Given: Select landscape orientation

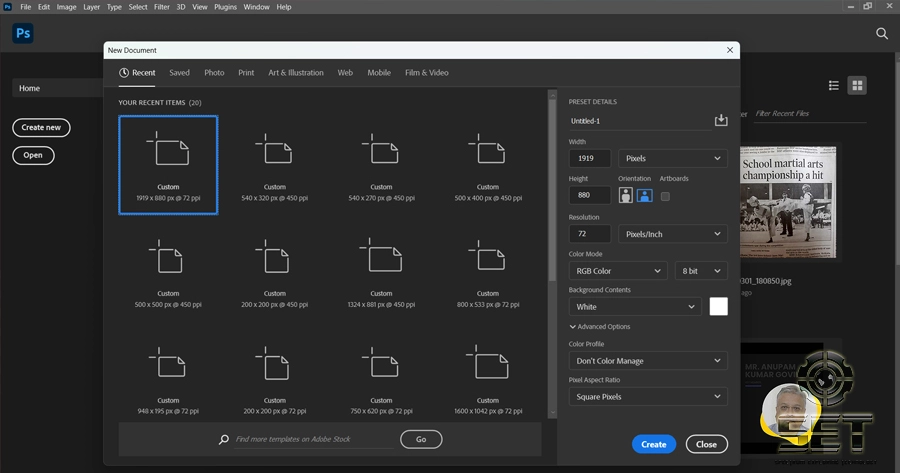Looking at the screenshot, I should click(645, 195).
